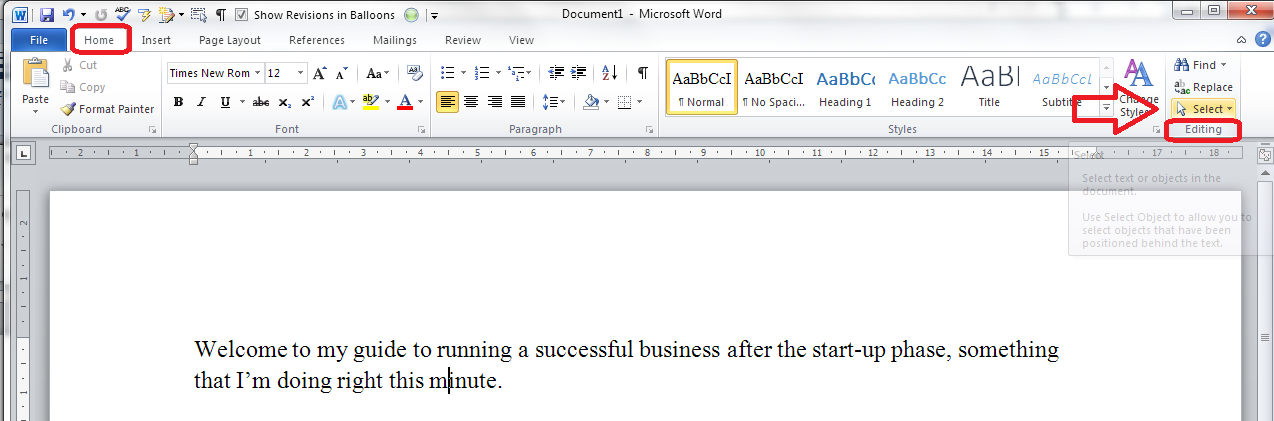The height and width of the screenshot is (421, 1274).
Task: Switch to the Page Layout tab
Action: (229, 40)
